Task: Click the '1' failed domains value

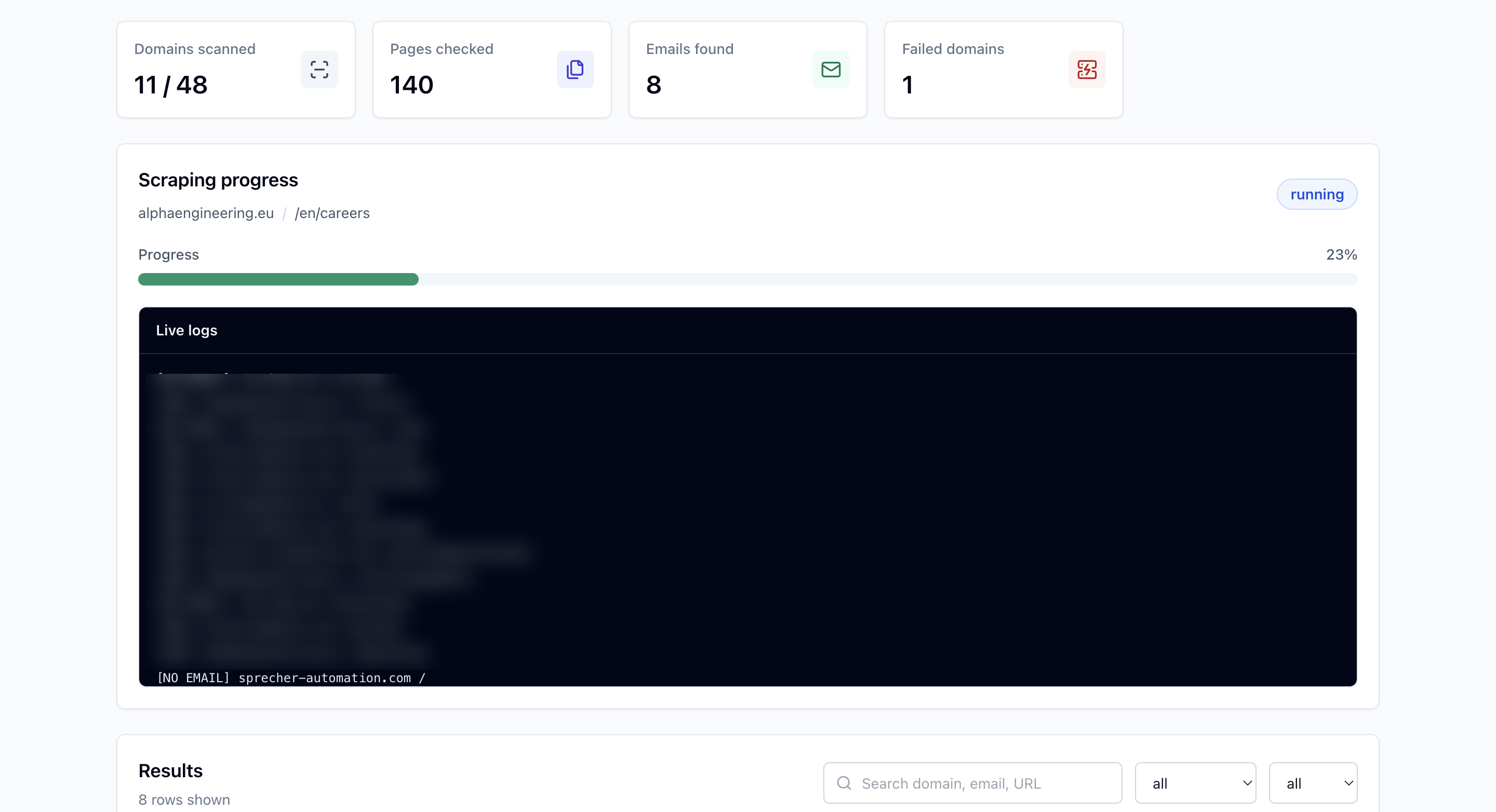Action: click(907, 85)
